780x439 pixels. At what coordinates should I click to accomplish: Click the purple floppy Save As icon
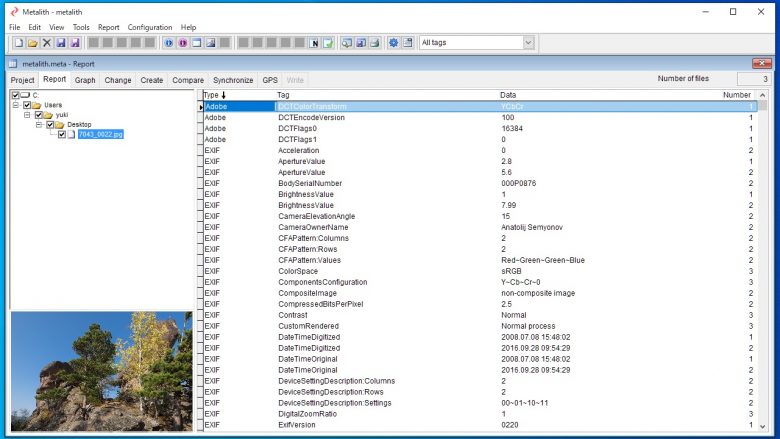pyautogui.click(x=75, y=43)
